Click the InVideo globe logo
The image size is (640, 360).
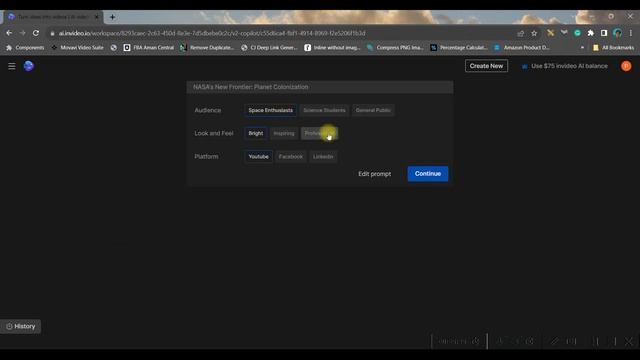[29, 66]
